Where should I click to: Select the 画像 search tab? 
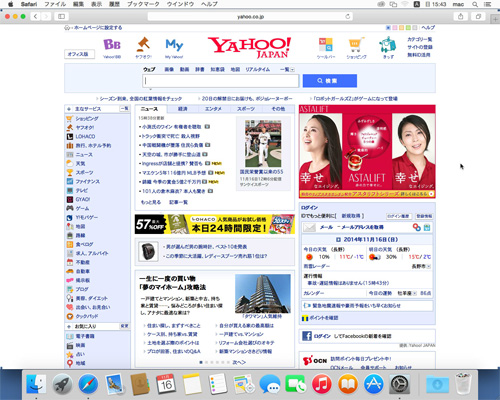169,69
